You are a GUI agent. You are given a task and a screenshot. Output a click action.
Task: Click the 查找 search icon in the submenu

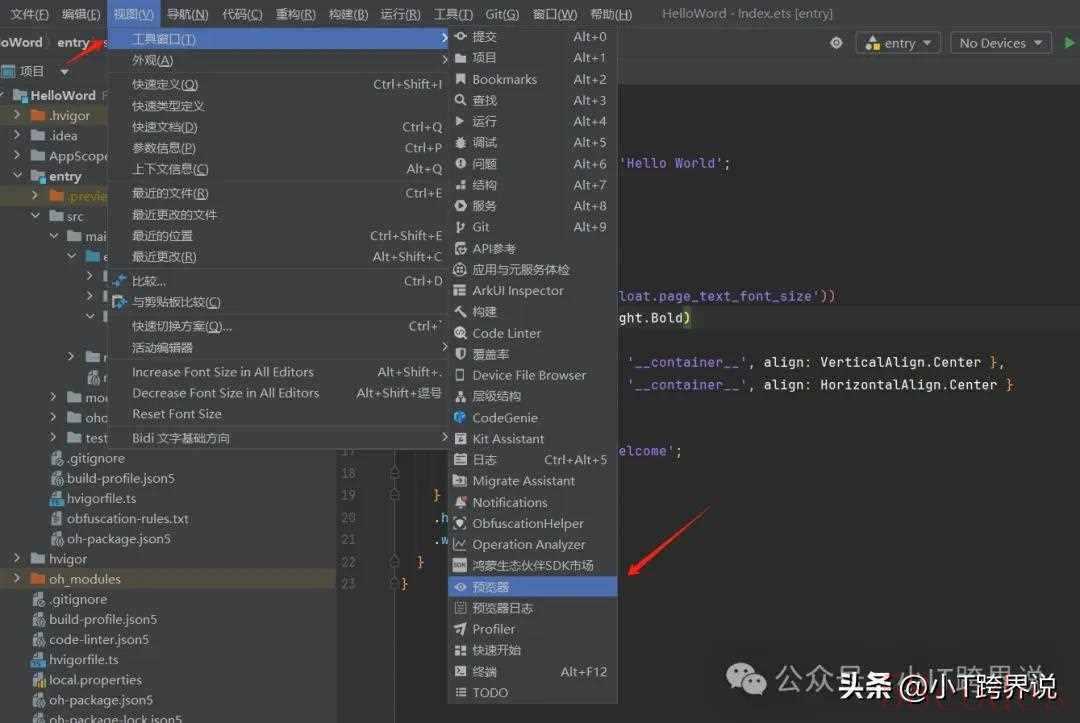point(461,101)
